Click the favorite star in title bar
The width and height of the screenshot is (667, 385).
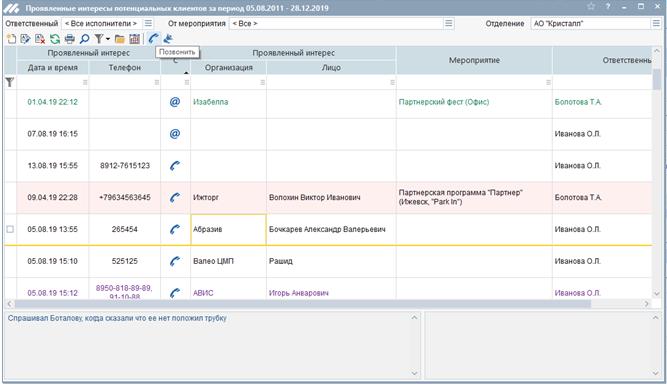[x=591, y=6]
